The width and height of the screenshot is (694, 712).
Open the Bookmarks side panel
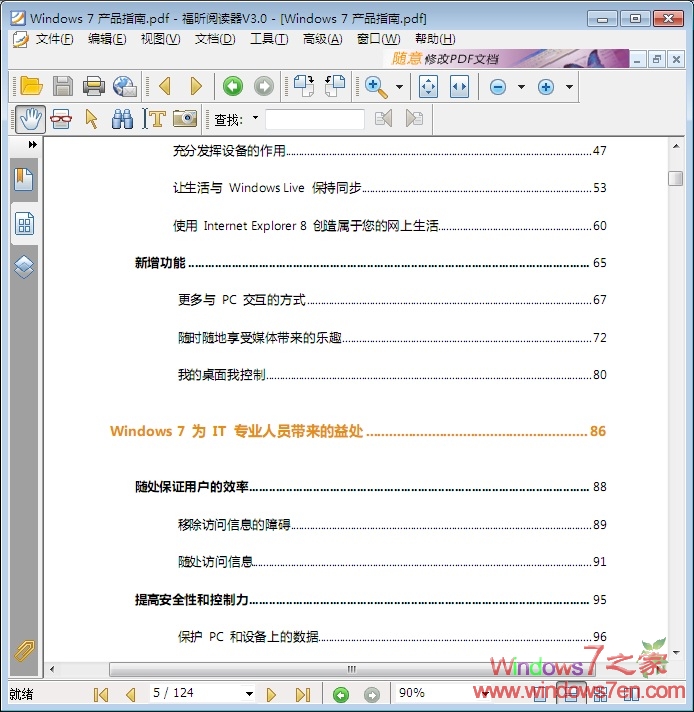(x=24, y=179)
